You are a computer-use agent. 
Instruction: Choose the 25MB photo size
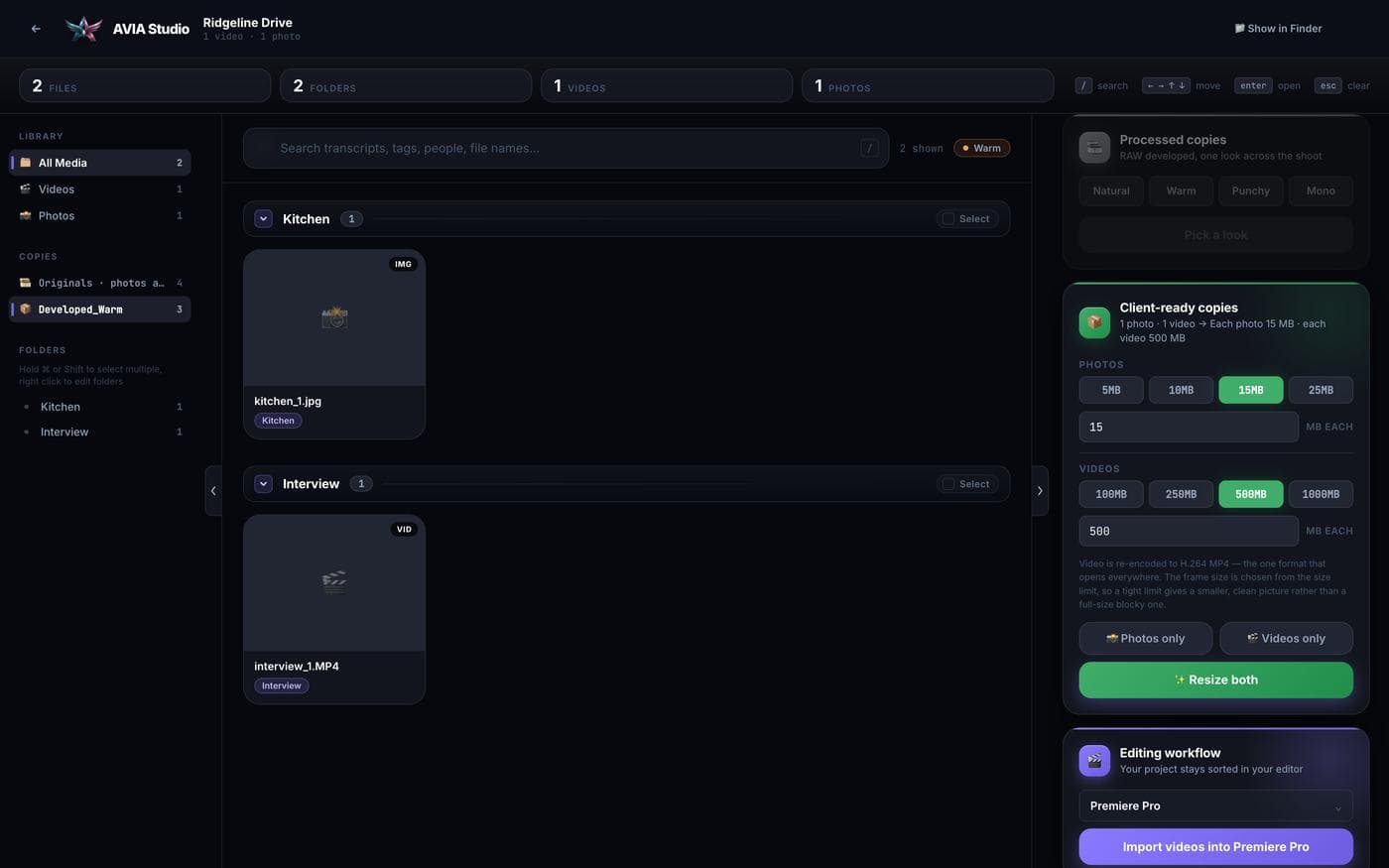tap(1321, 390)
